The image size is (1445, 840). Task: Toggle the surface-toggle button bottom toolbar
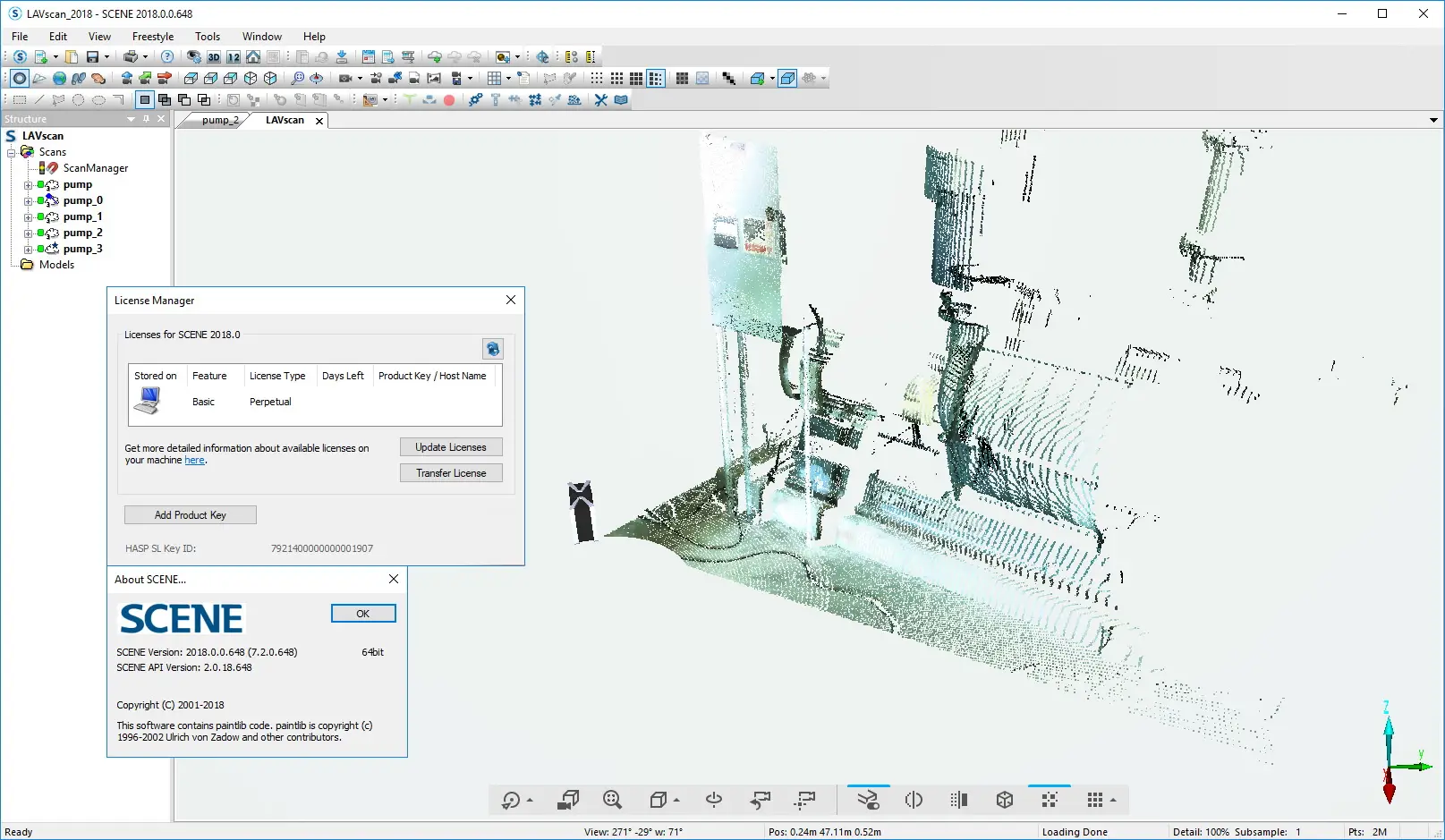(x=868, y=800)
